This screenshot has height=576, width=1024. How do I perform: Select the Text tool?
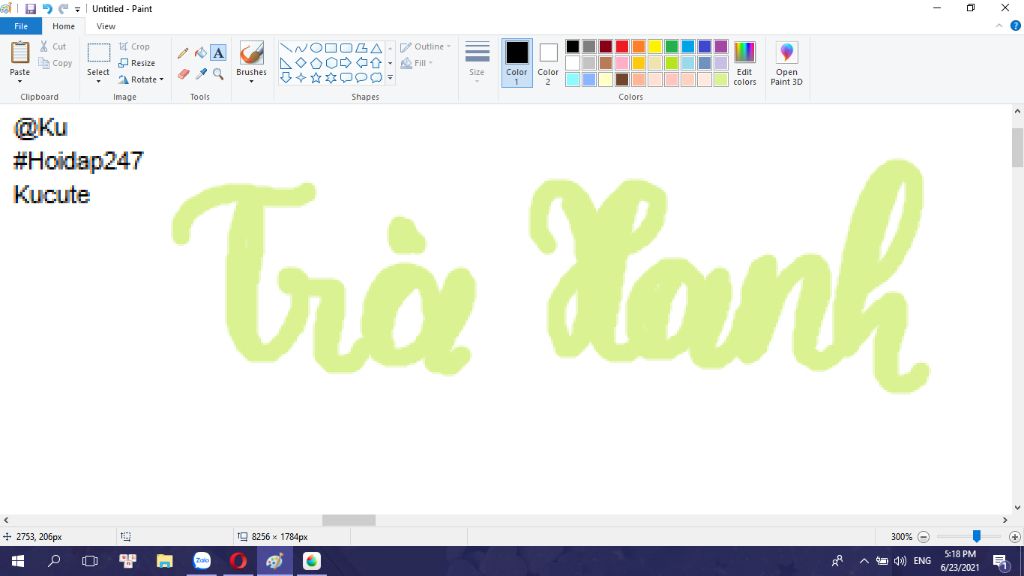coord(218,52)
